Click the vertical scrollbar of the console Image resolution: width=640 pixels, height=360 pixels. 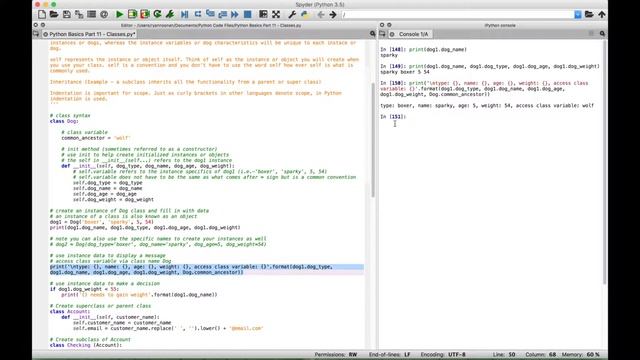pos(604,162)
